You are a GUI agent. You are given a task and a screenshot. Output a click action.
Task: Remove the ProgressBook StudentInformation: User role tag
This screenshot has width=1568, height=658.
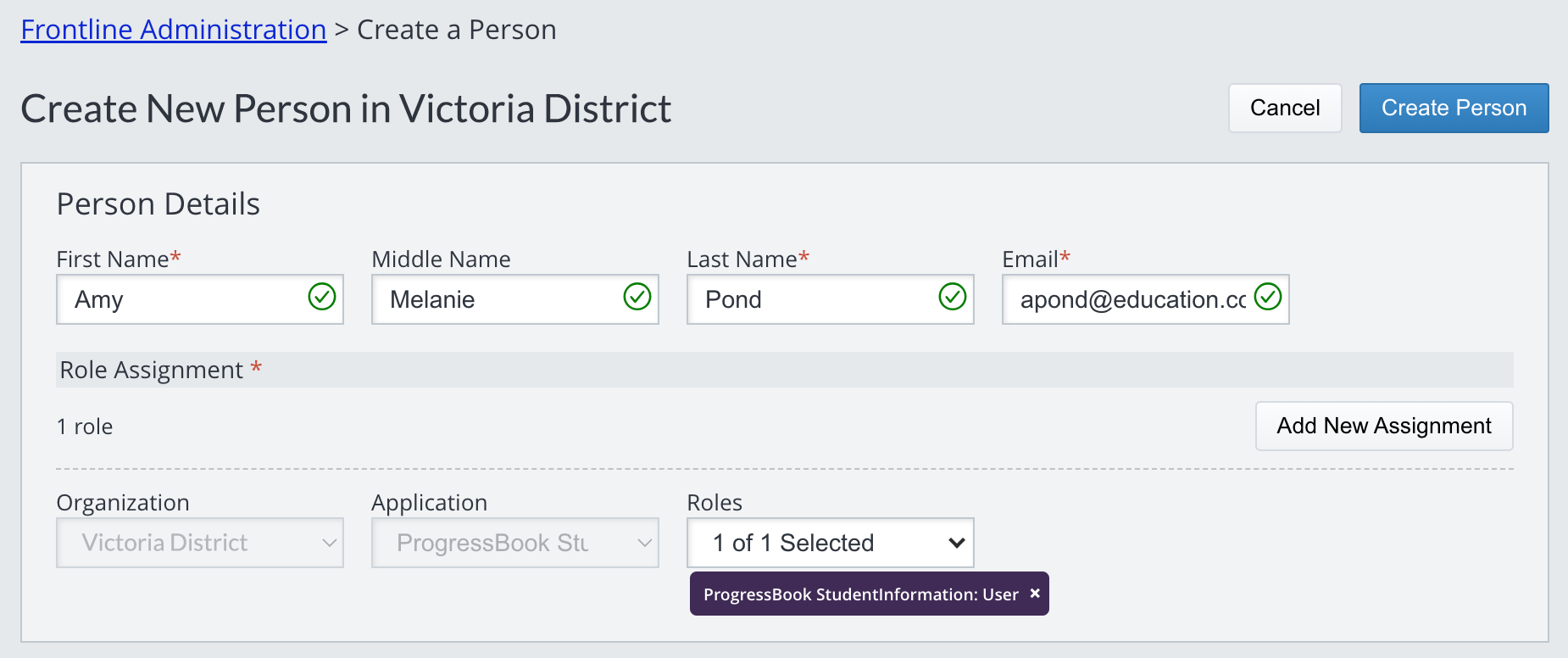click(1035, 594)
